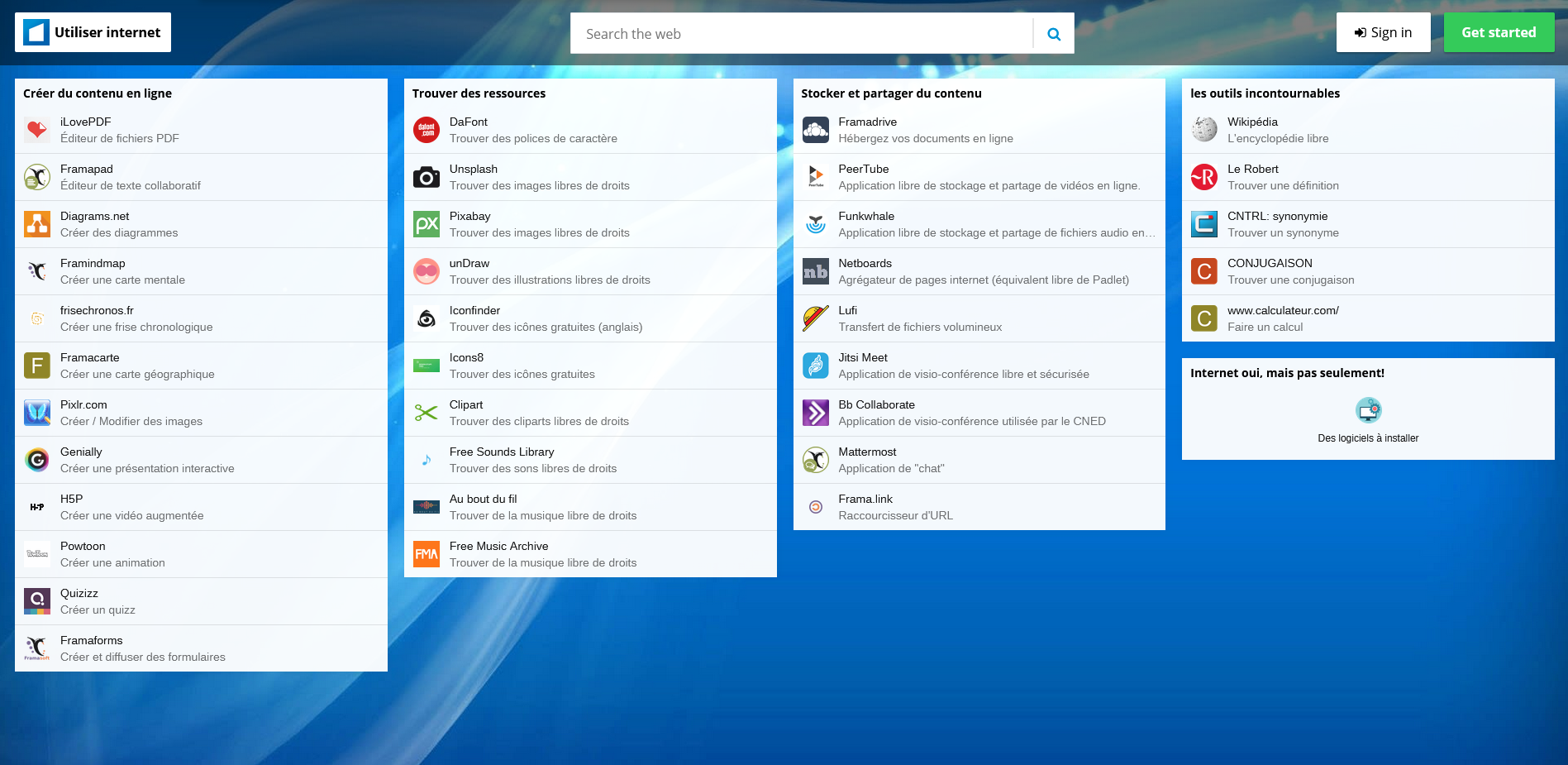
Task: Open the Framadrive cloud icon
Action: pyautogui.click(x=816, y=130)
